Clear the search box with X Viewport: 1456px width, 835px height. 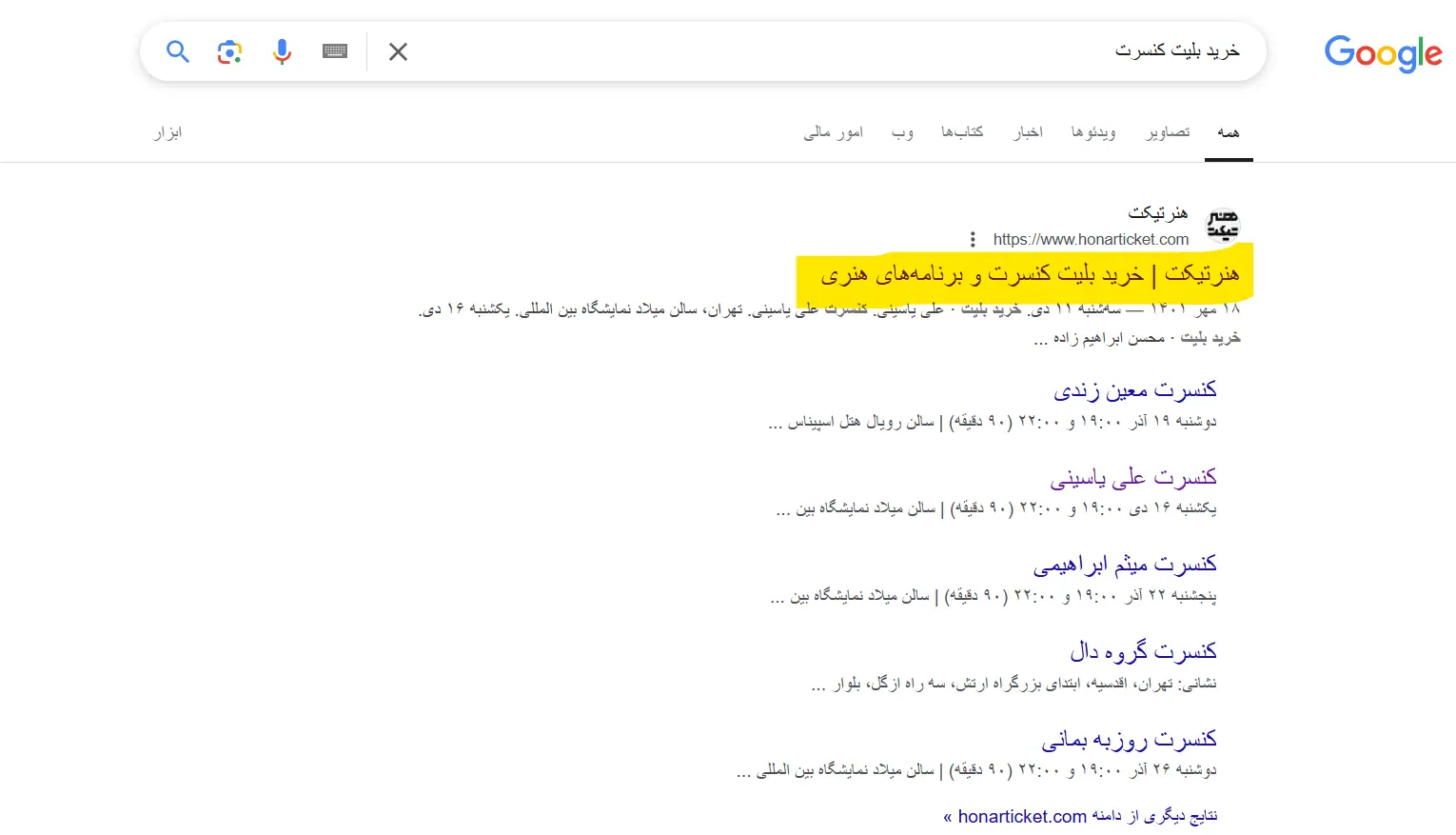click(x=398, y=51)
